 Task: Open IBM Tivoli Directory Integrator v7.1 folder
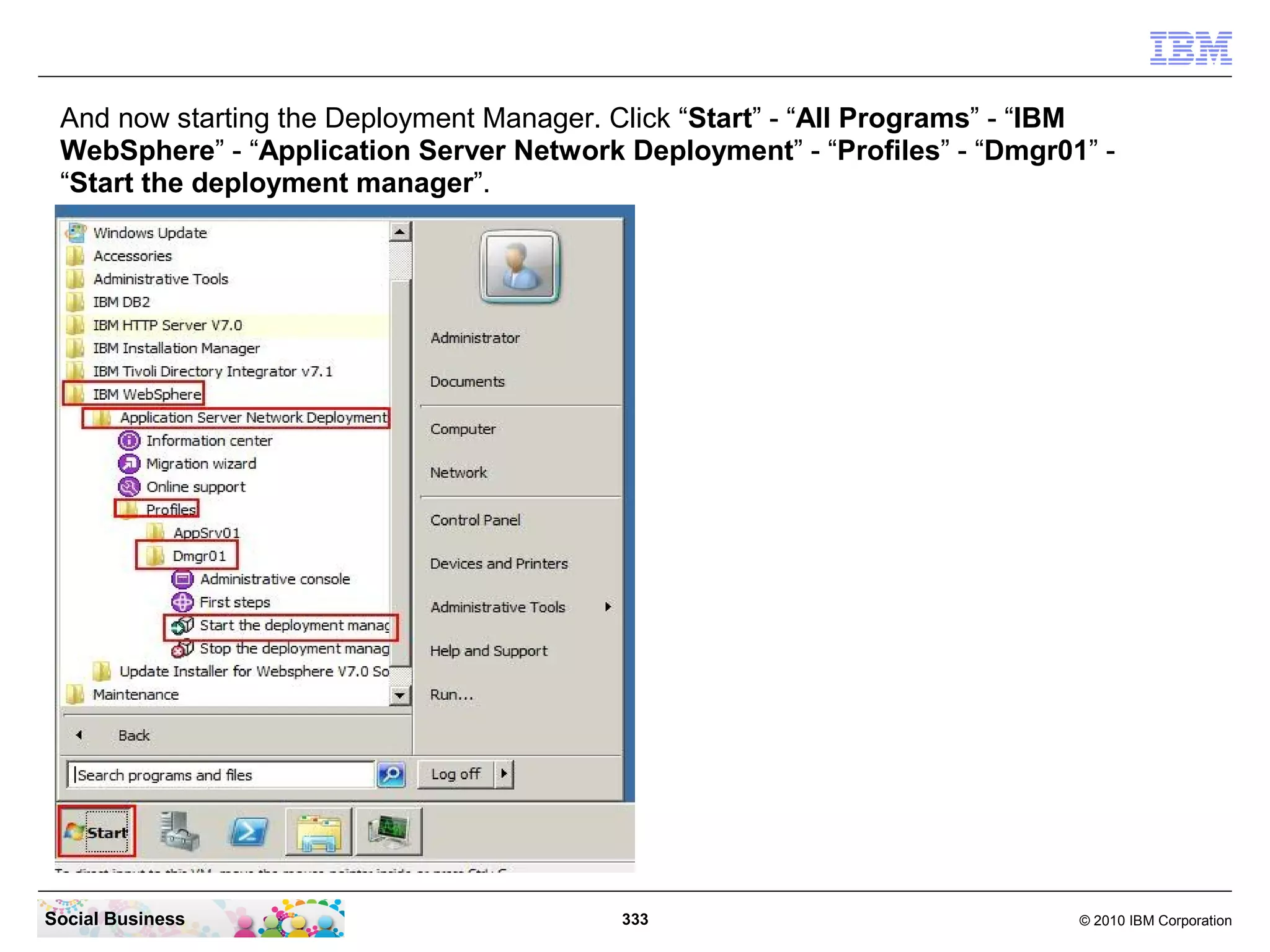click(199, 371)
